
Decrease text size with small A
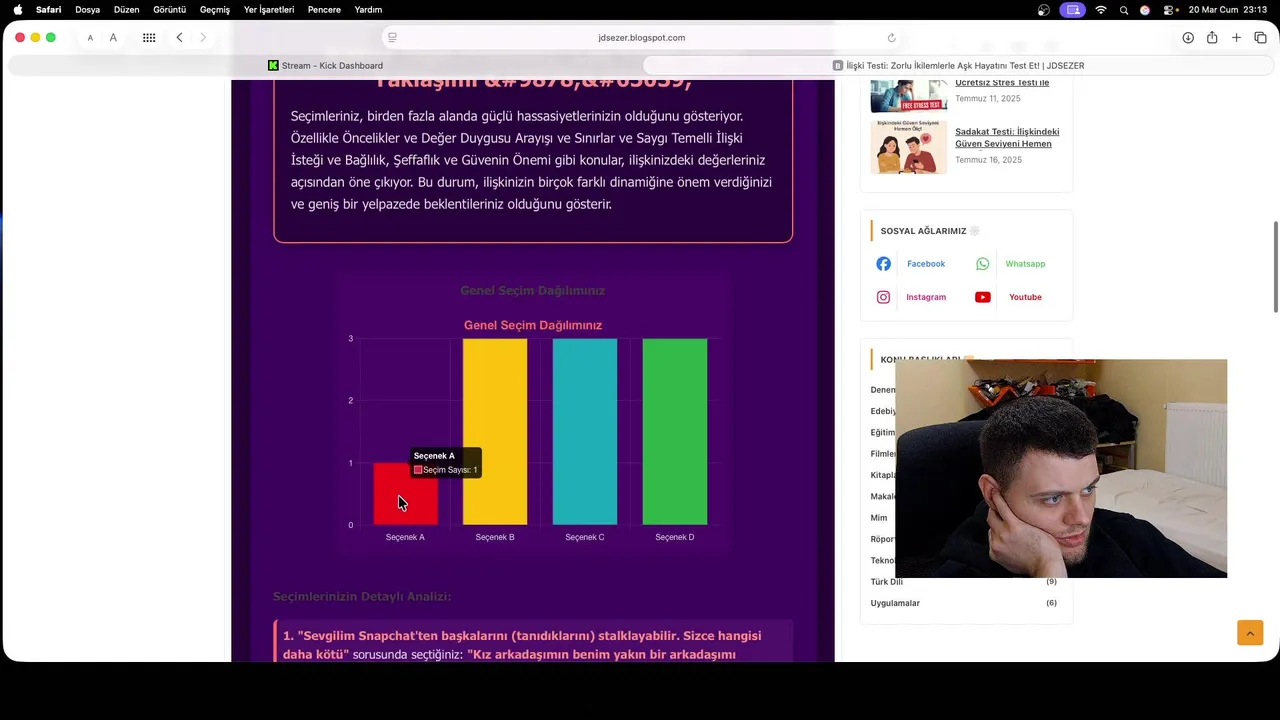[x=90, y=38]
